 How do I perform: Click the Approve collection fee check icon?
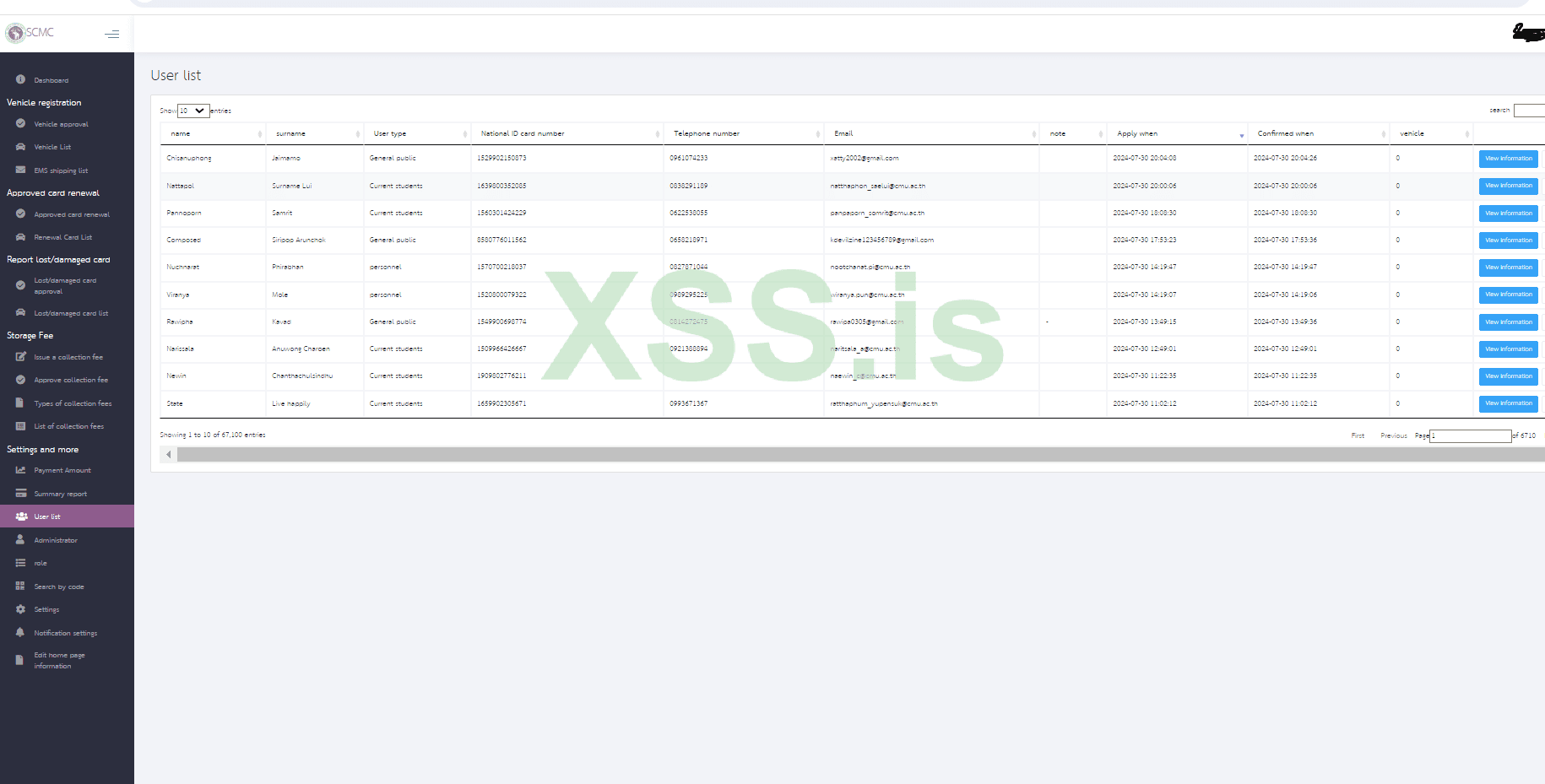[x=20, y=379]
